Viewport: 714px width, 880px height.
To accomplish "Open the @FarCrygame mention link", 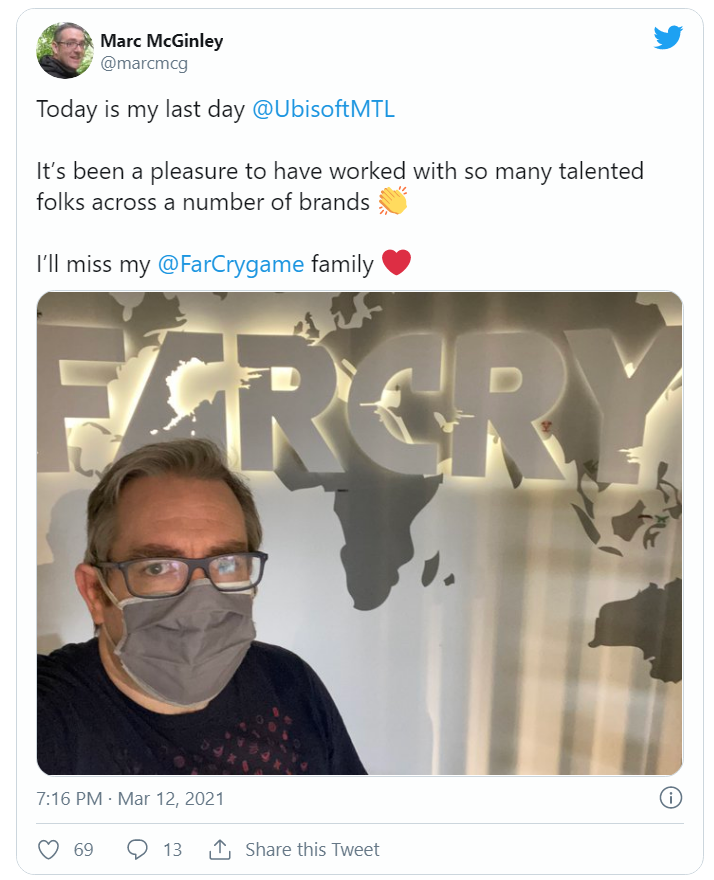I will pos(231,264).
